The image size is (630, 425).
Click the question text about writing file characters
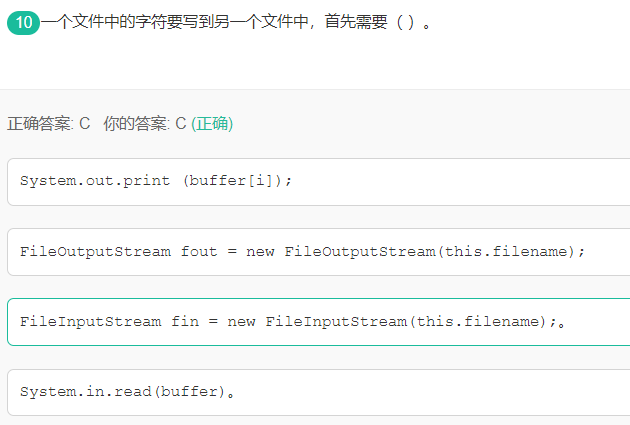(x=235, y=22)
